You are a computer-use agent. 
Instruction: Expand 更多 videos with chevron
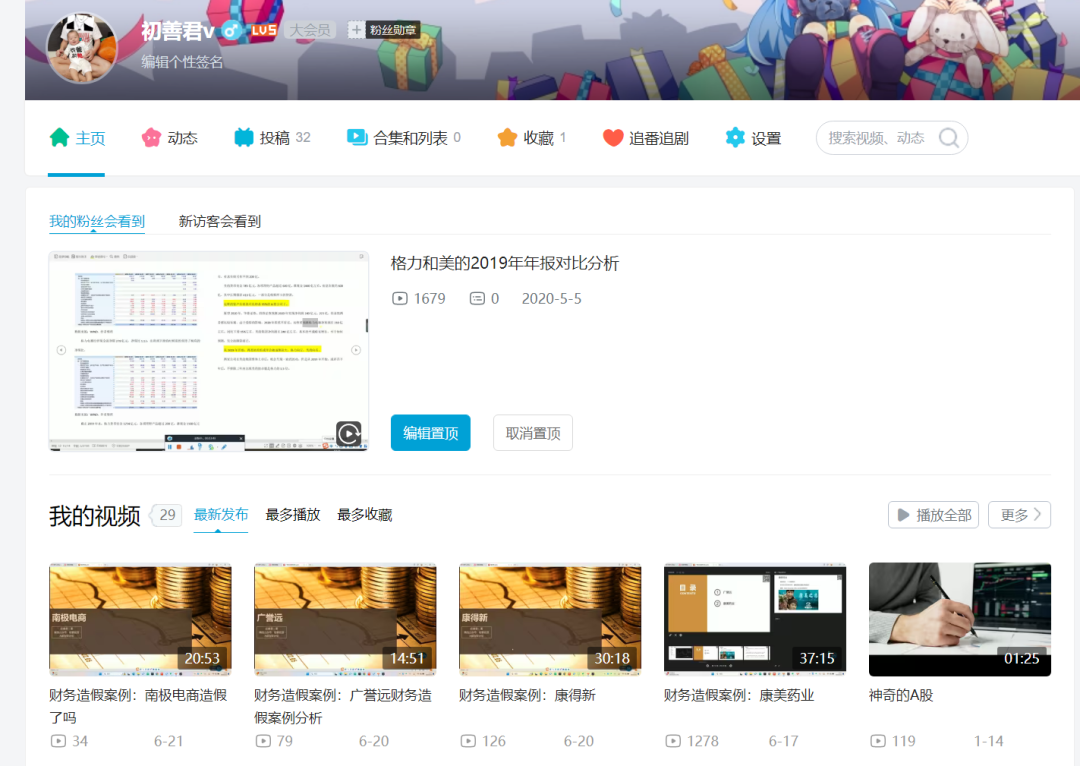[1019, 515]
